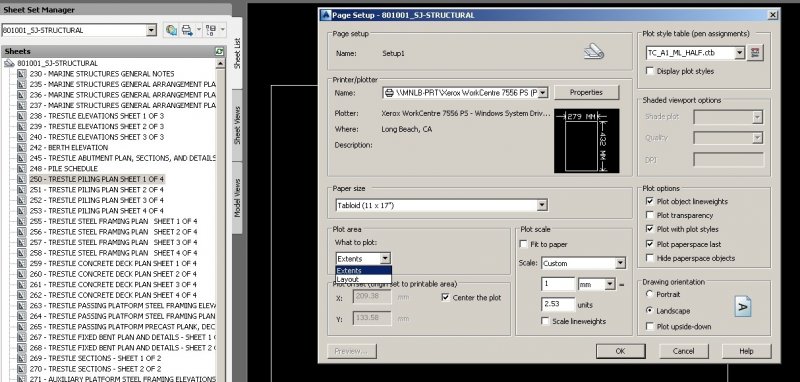This screenshot has height=382, width=800.
Task: Switch to the Sheet List tab
Action: point(237,53)
